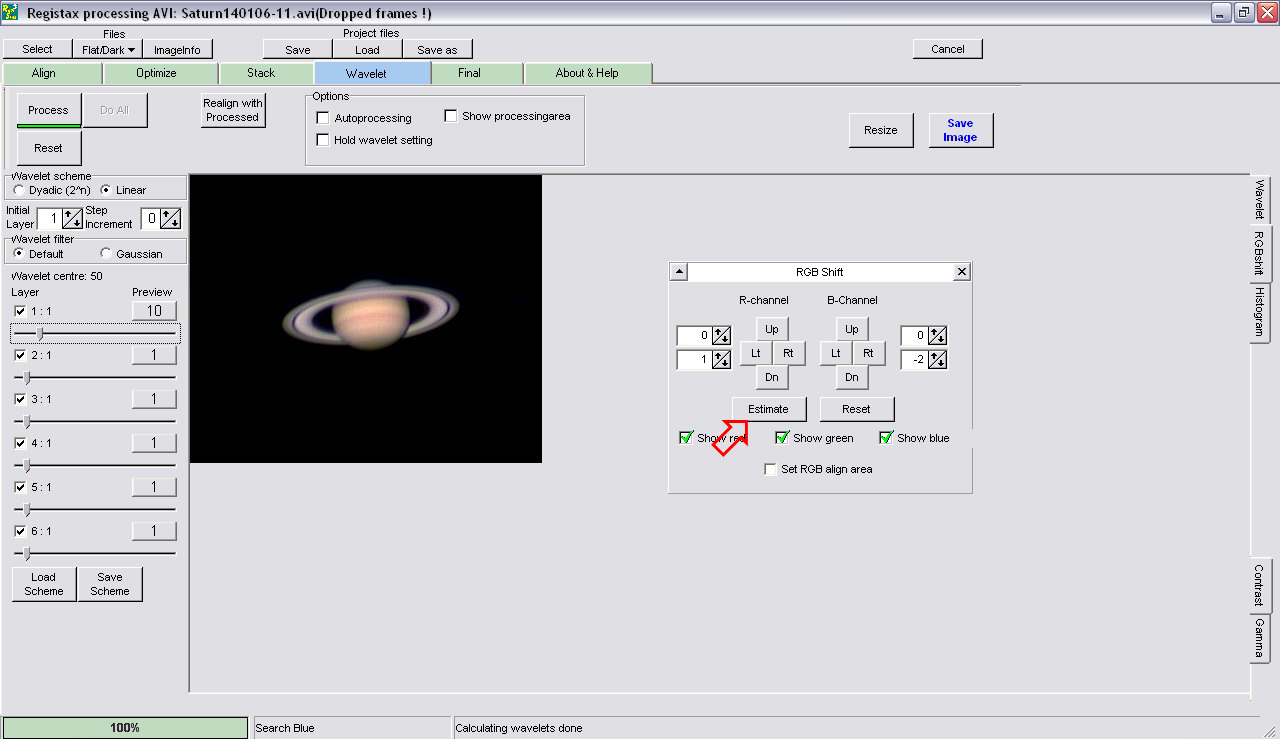Uncheck wavelet layer 4:1
The width and height of the screenshot is (1280, 739).
coord(20,443)
